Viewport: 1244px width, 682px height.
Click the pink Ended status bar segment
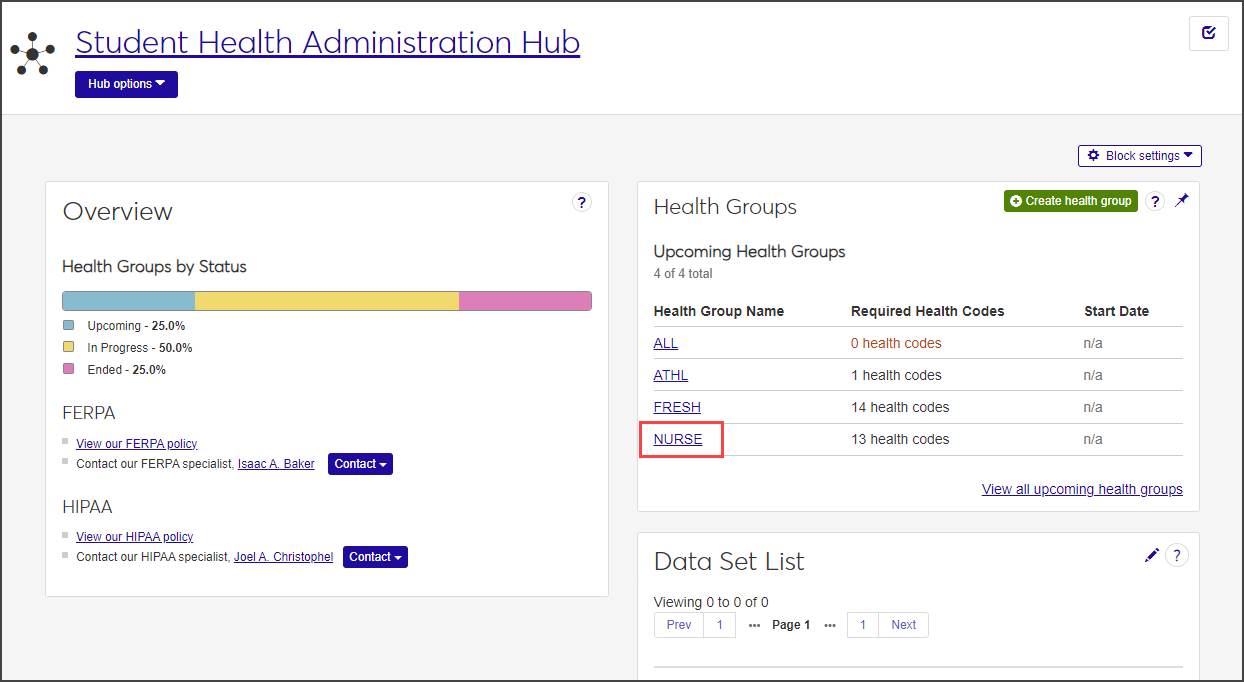point(525,301)
